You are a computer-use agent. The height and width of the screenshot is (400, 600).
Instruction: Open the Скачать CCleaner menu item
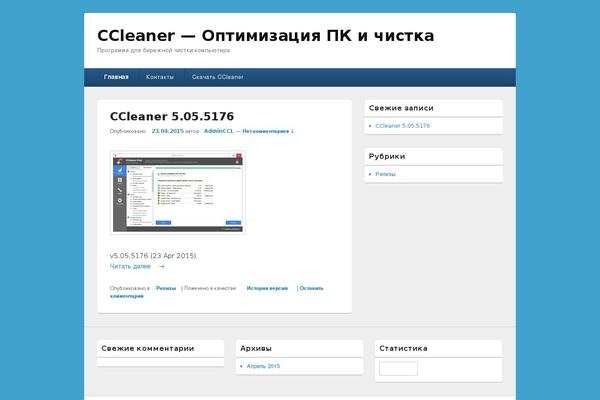pos(217,77)
